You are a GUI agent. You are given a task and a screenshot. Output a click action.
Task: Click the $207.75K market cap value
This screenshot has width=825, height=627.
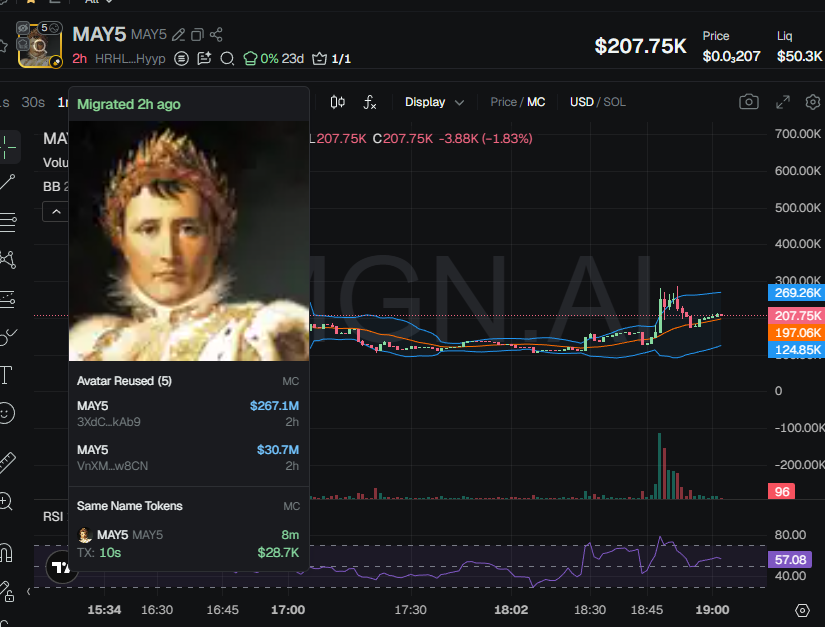pyautogui.click(x=640, y=46)
